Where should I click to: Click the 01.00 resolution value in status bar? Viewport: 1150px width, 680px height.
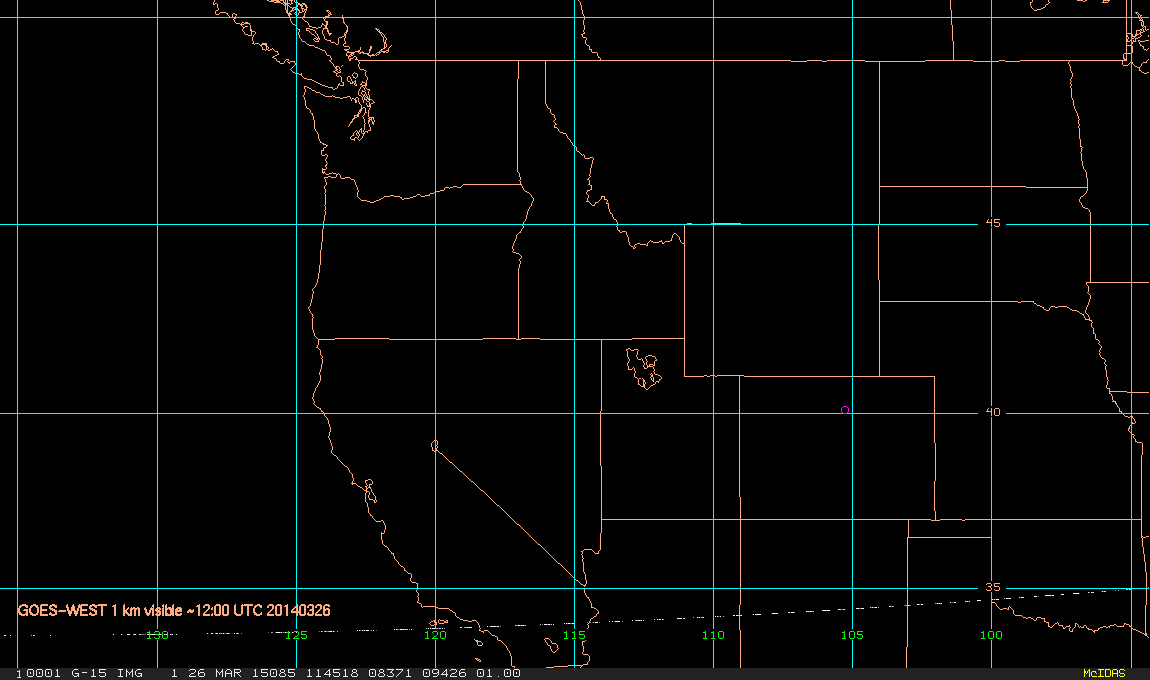coord(499,673)
